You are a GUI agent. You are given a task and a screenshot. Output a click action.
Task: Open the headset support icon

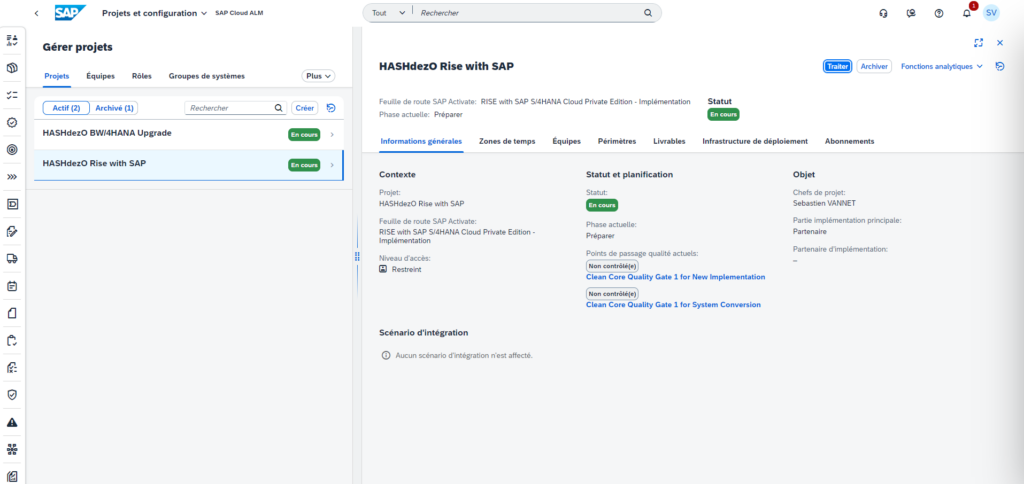tap(884, 13)
